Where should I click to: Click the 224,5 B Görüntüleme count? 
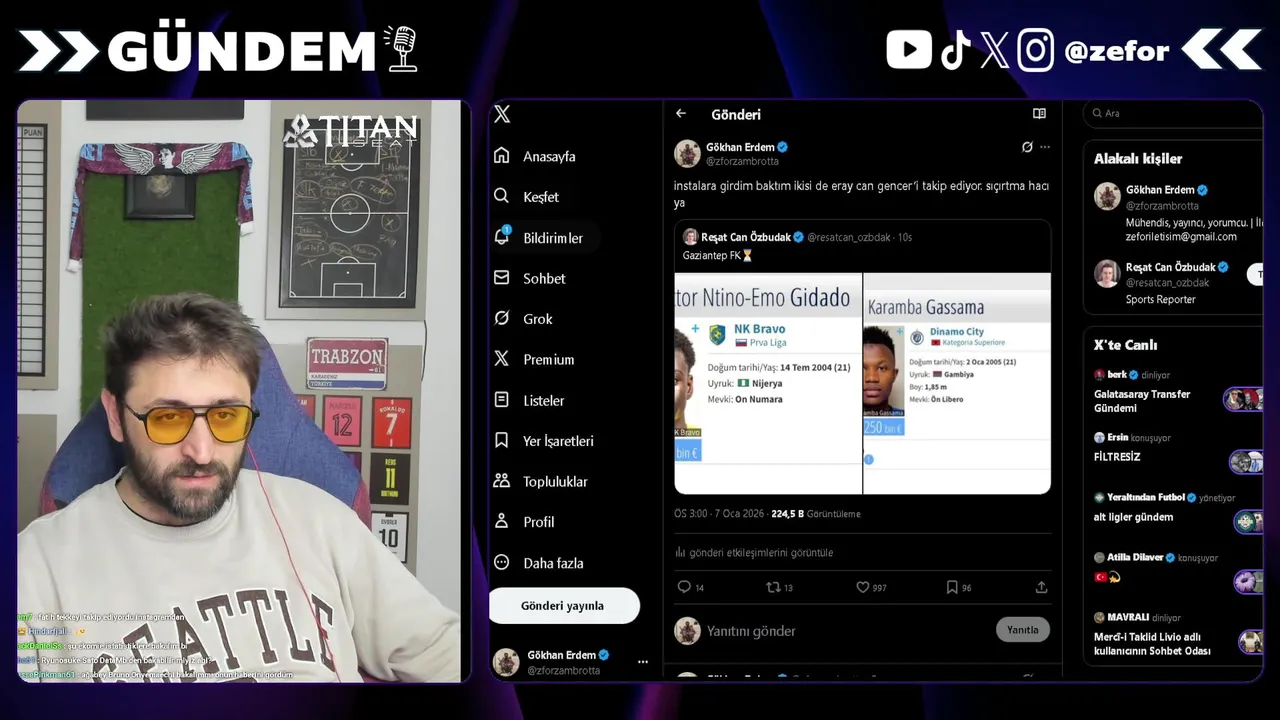pyautogui.click(x=815, y=514)
